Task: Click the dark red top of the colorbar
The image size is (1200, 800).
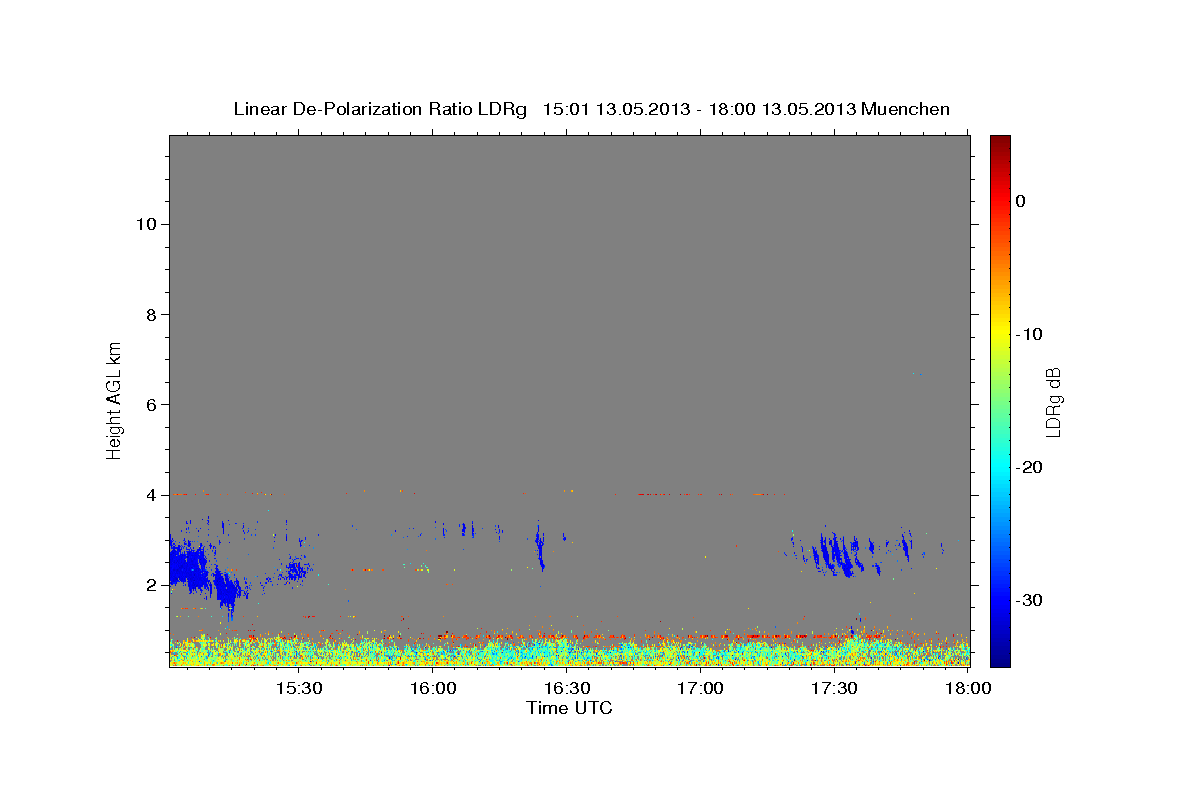Action: pos(1000,145)
